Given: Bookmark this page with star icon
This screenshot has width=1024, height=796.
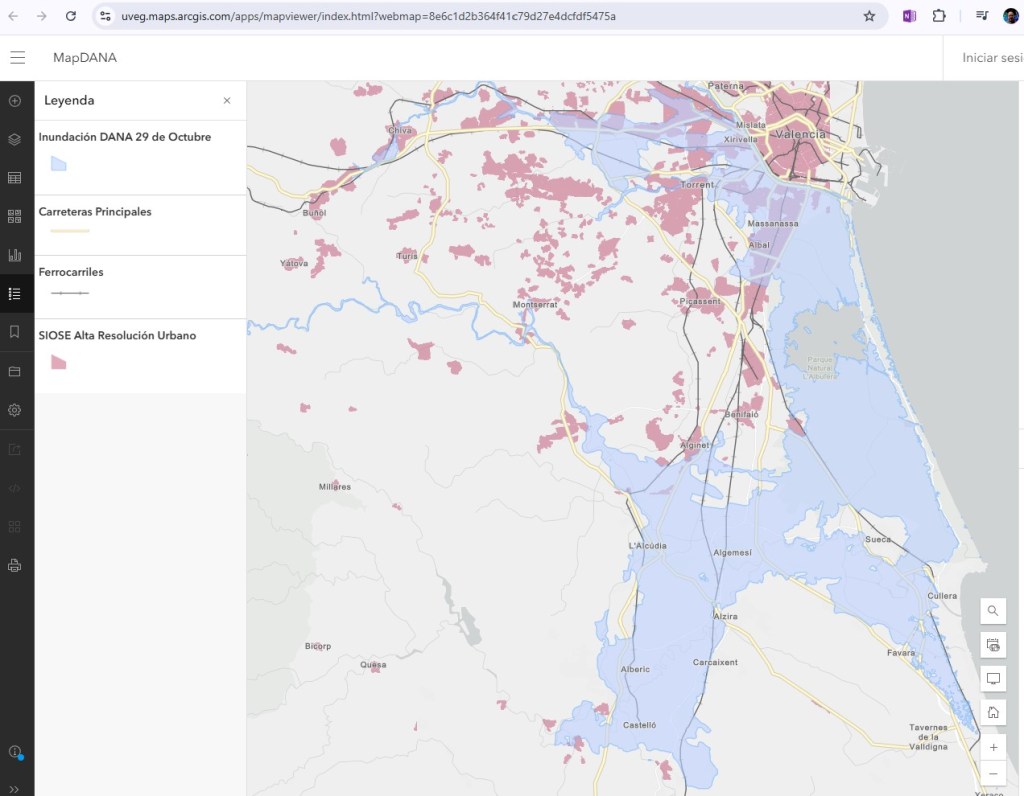Looking at the screenshot, I should tap(869, 16).
